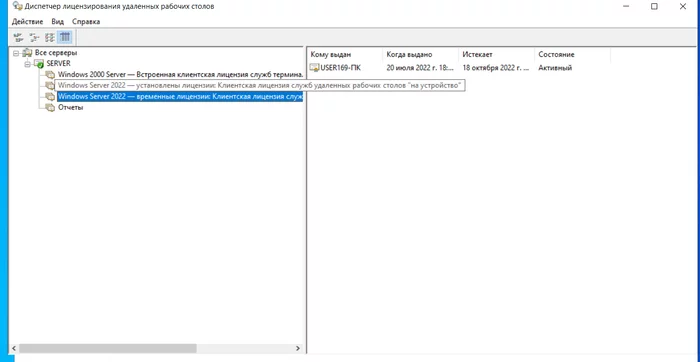Click the Все серверы node icon
The height and width of the screenshot is (362, 700).
click(28, 53)
